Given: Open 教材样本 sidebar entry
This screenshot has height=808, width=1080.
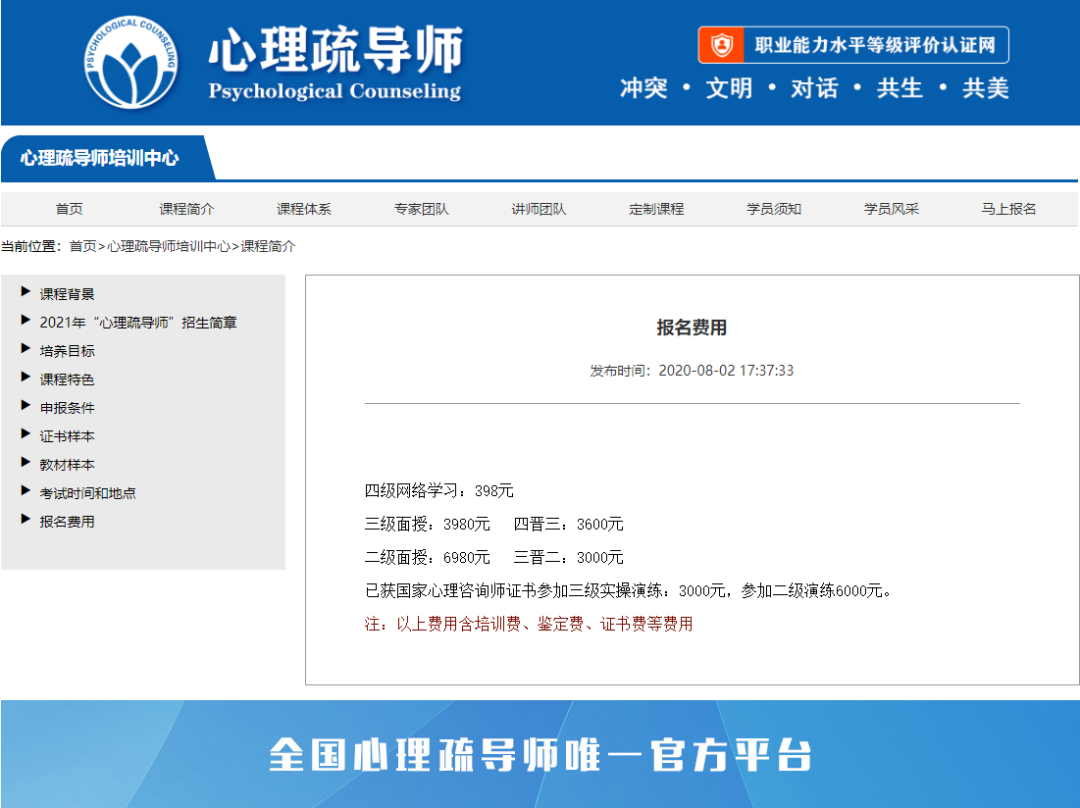Looking at the screenshot, I should pos(67,465).
